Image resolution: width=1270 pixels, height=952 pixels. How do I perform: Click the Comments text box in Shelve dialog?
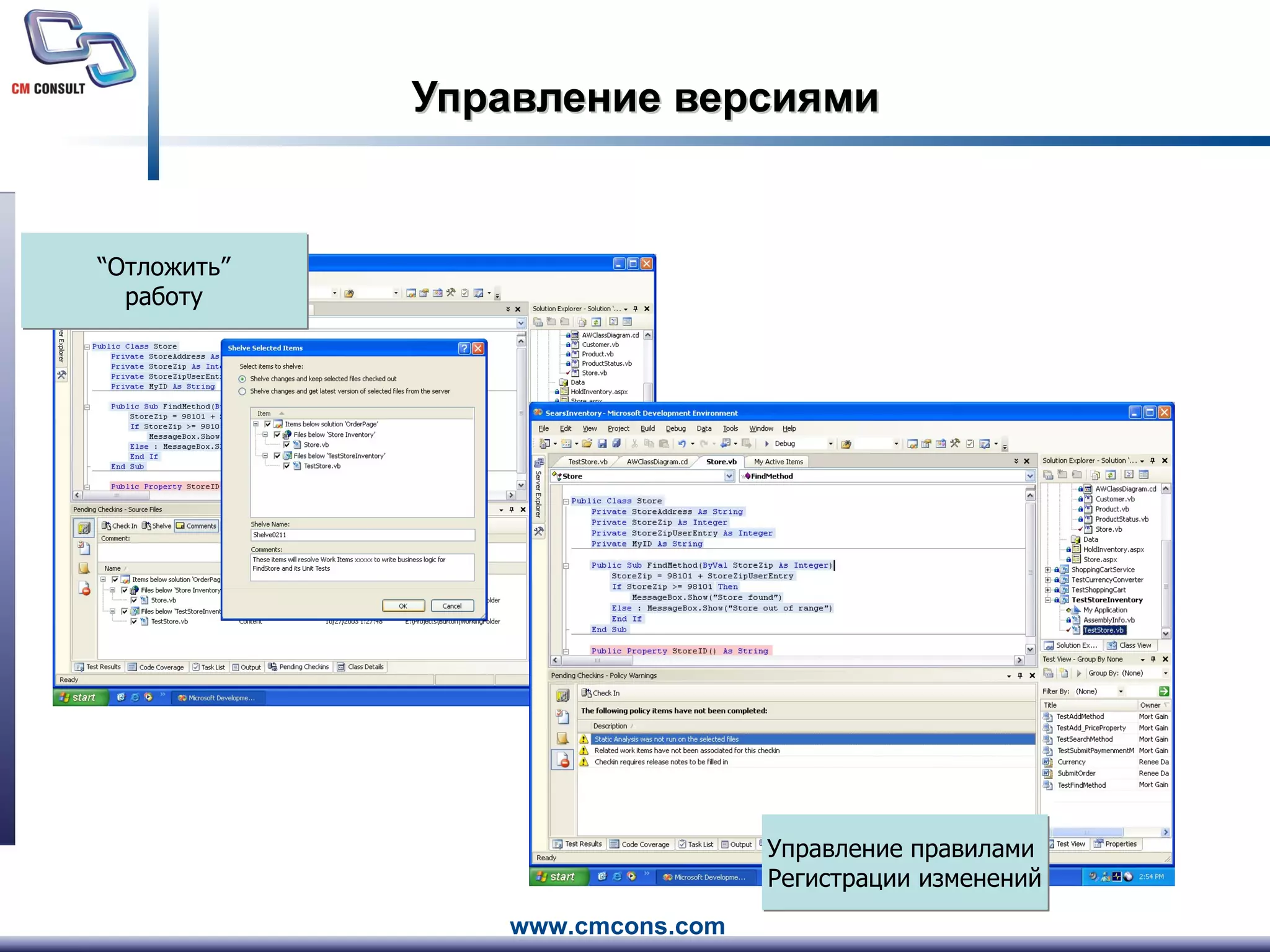363,567
